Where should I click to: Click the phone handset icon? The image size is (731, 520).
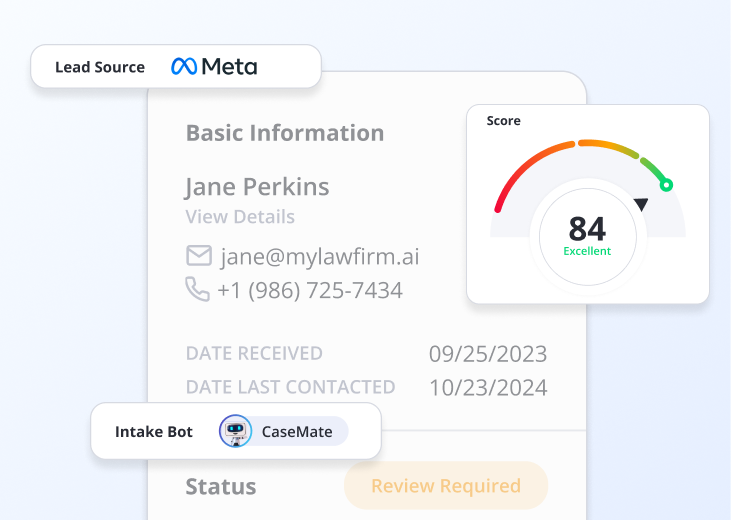coord(197,289)
